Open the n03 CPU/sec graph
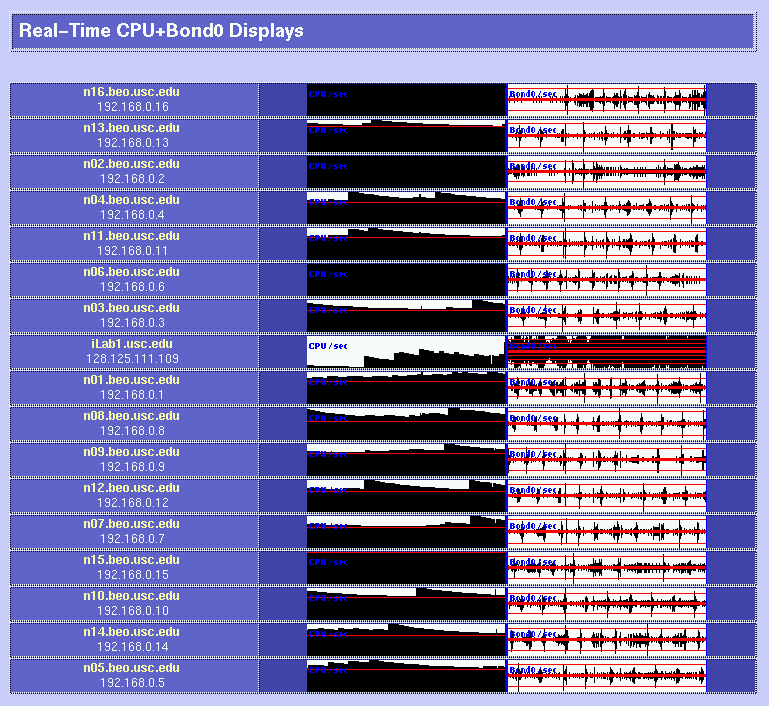The height and width of the screenshot is (706, 769). tap(406, 316)
